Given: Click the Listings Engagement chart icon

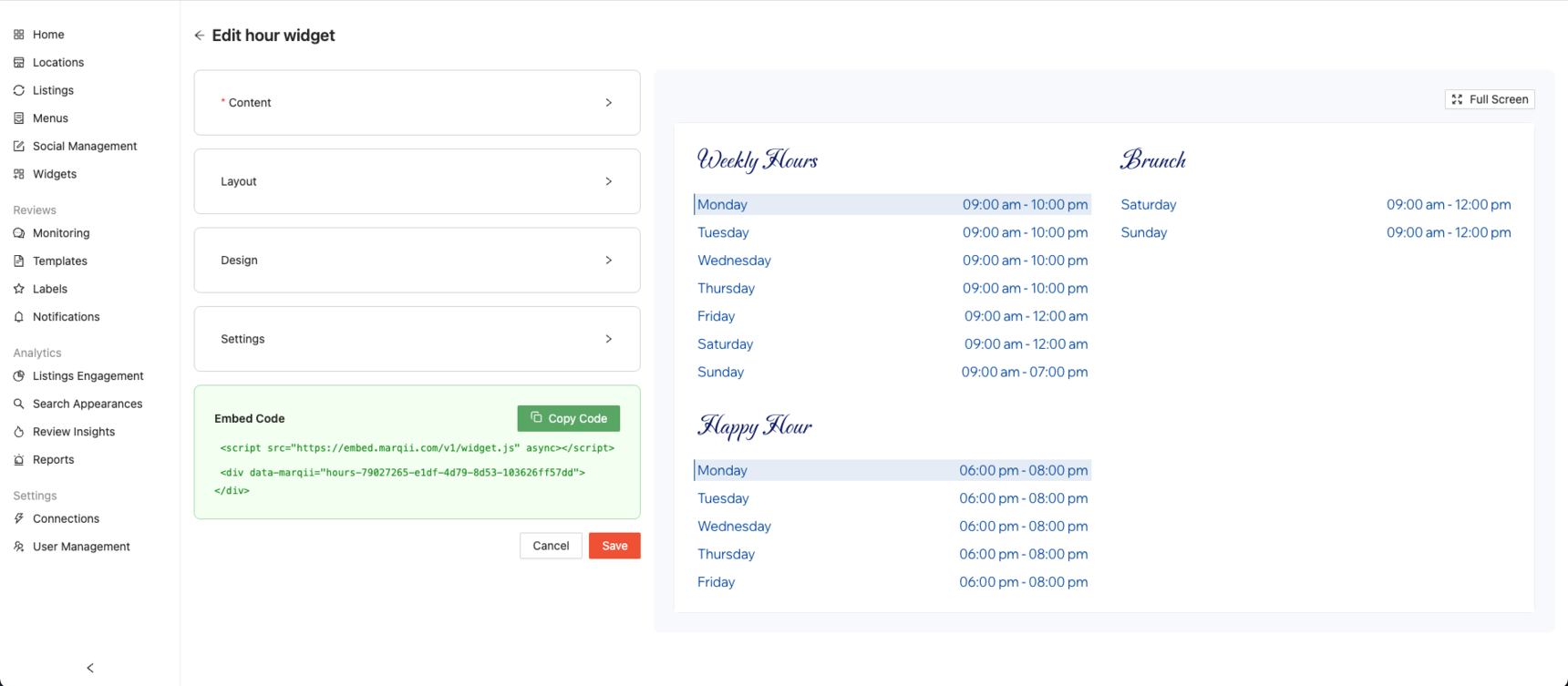Looking at the screenshot, I should [x=19, y=376].
